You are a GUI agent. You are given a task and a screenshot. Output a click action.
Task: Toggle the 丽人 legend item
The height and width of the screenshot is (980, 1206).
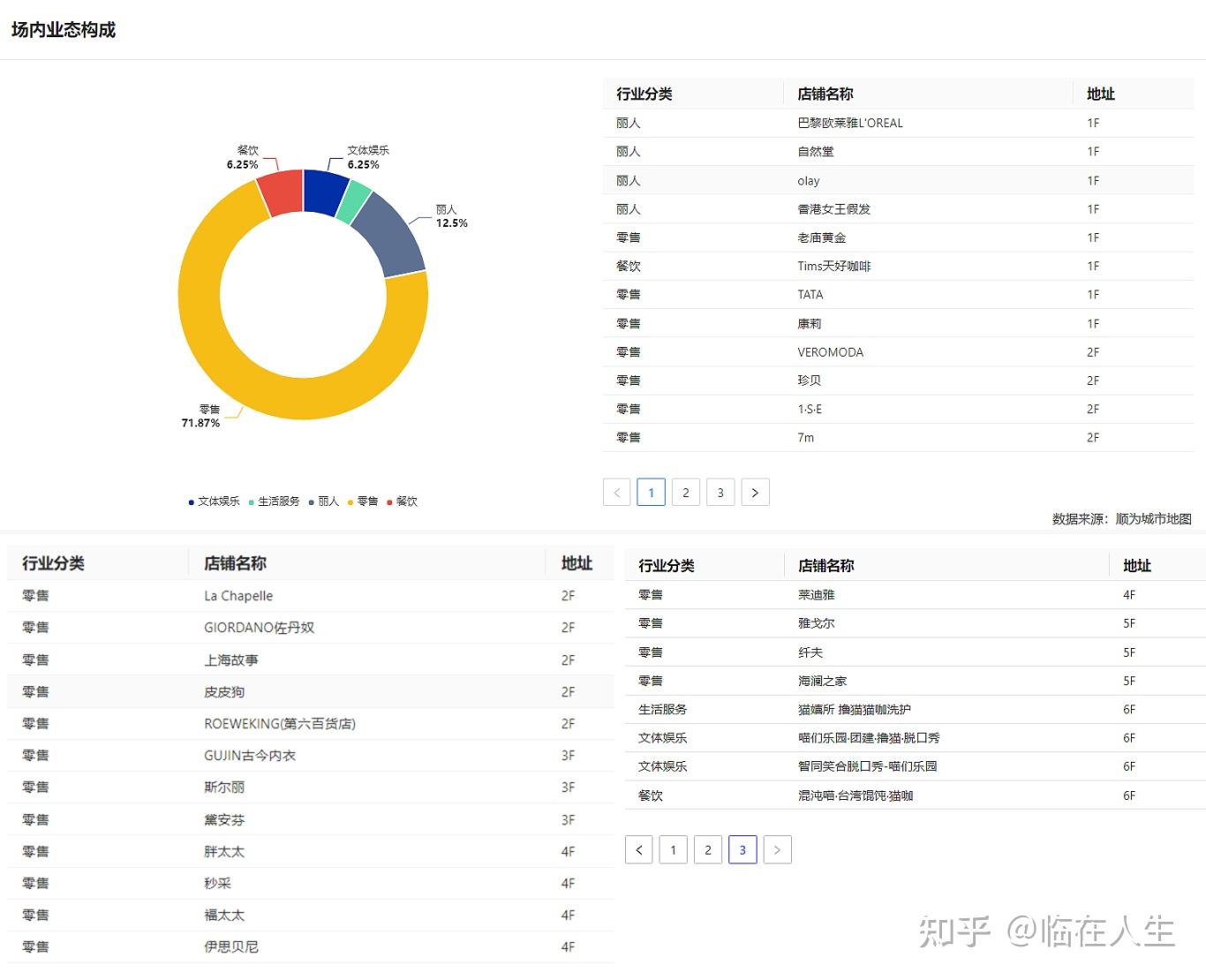coord(323,501)
